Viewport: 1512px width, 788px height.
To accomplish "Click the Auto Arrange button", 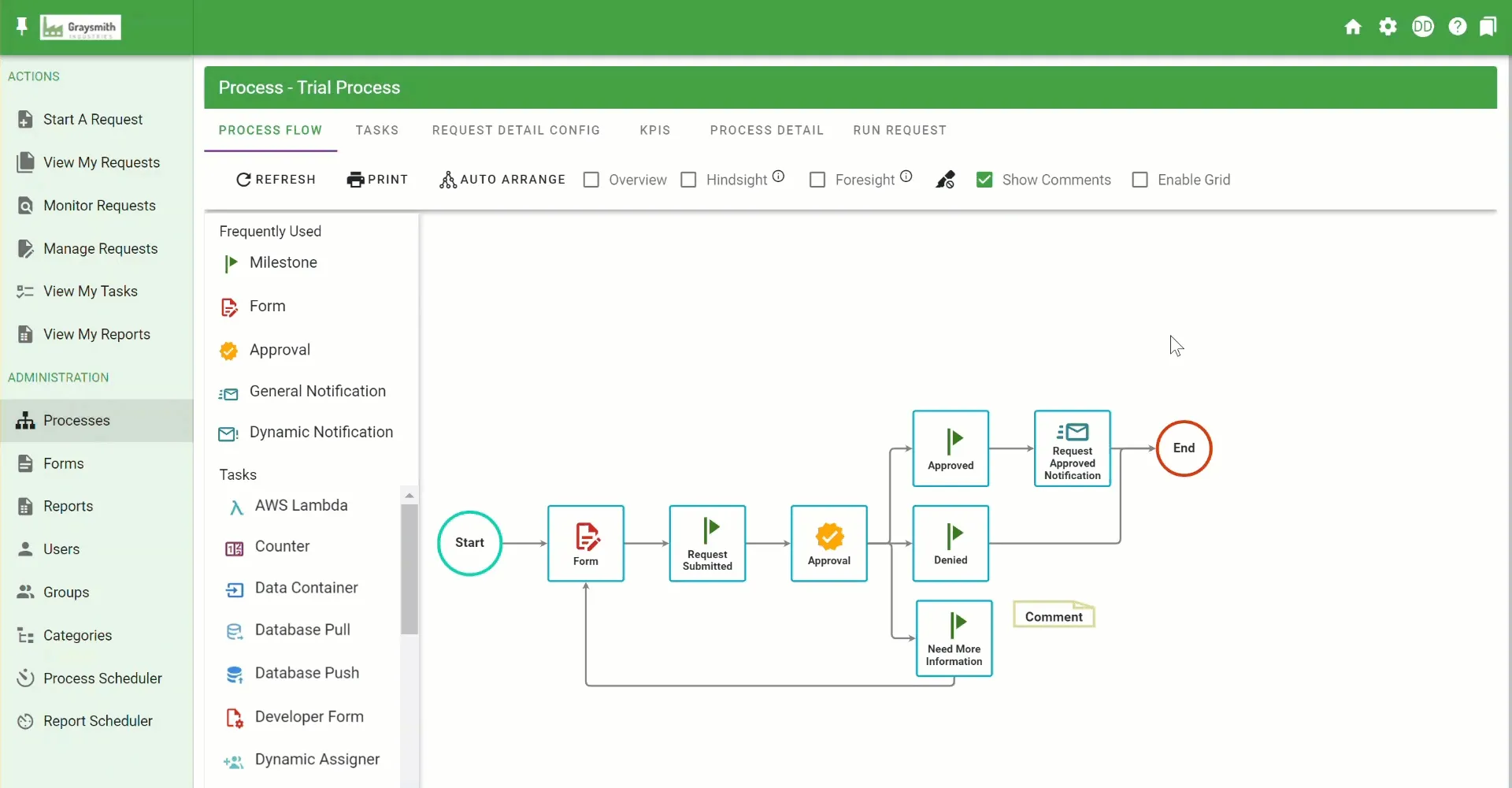I will pos(502,180).
